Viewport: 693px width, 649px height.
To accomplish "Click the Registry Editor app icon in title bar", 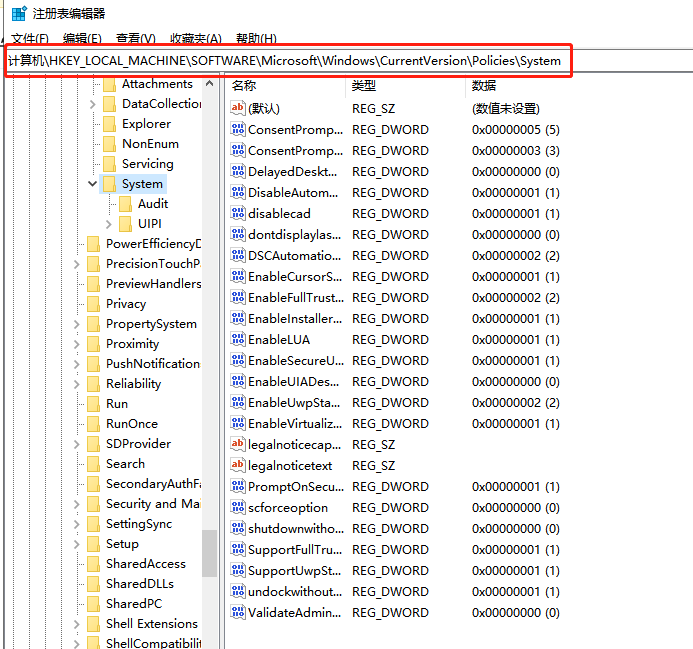I will [x=19, y=13].
